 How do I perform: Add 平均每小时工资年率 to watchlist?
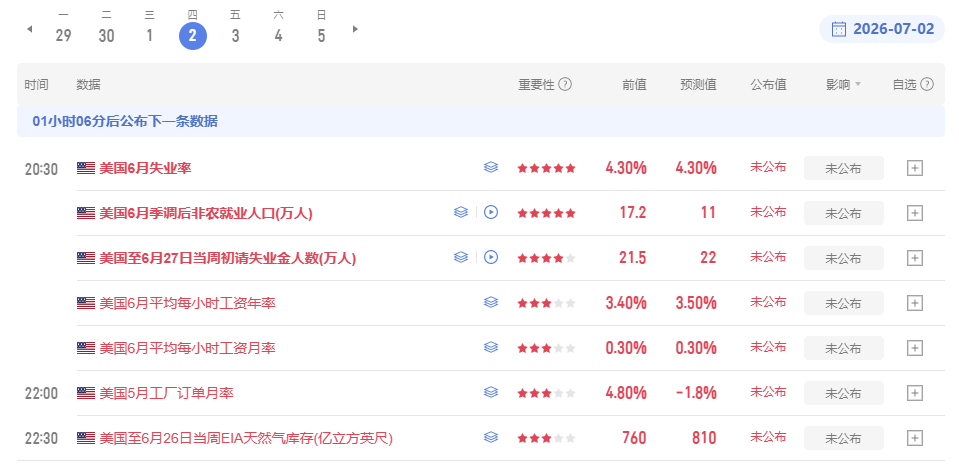(x=914, y=303)
